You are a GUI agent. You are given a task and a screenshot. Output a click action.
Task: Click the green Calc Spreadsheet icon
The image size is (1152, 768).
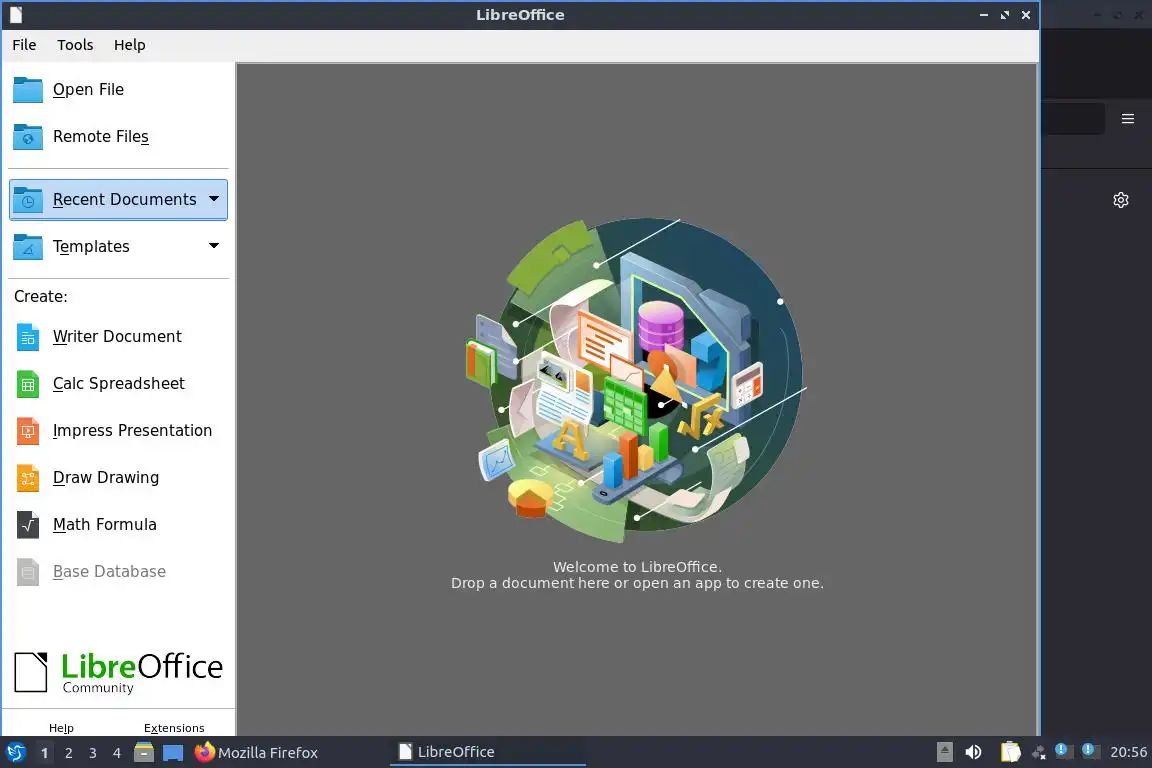pos(28,384)
